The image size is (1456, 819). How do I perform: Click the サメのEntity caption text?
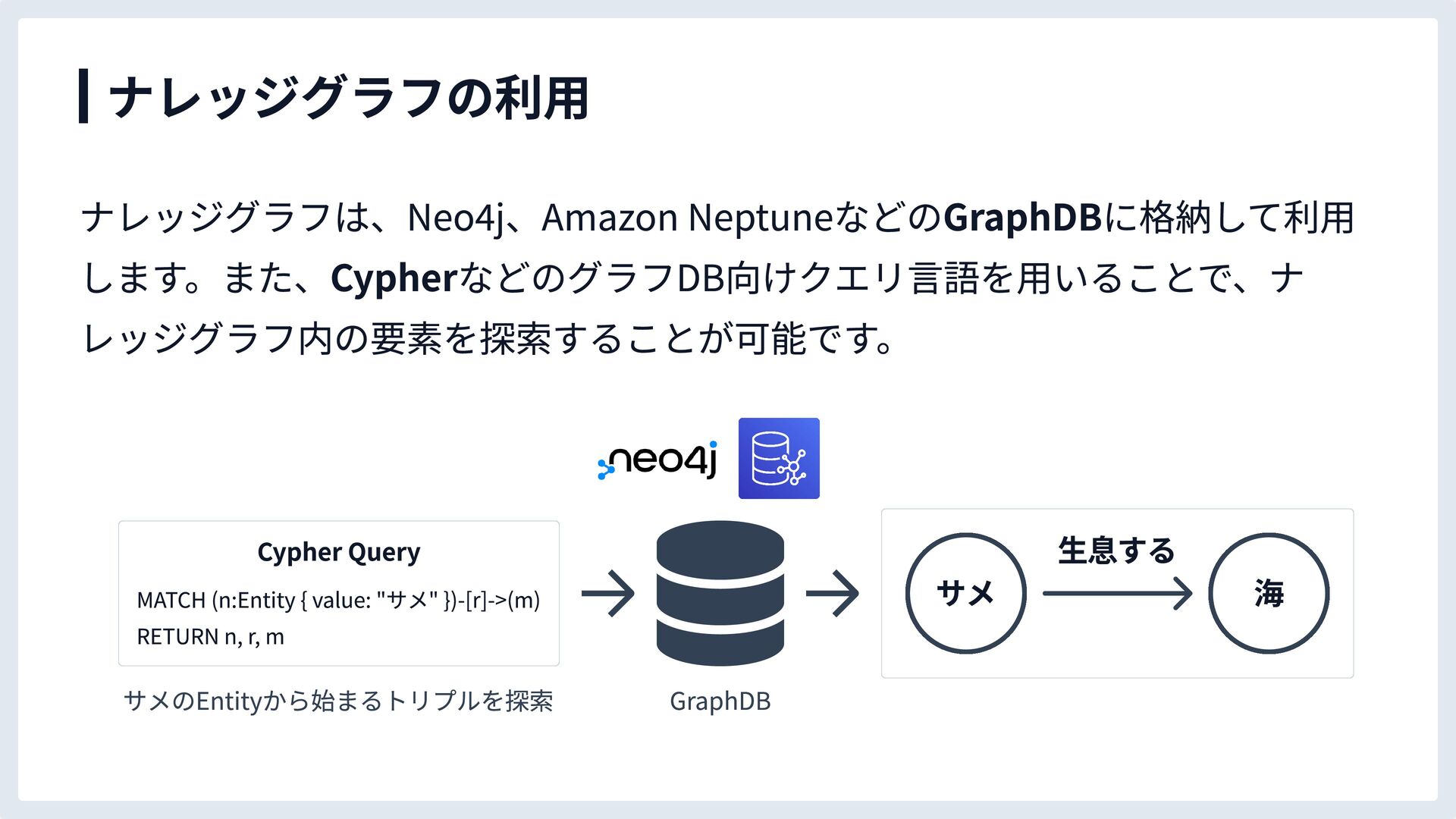(x=338, y=701)
